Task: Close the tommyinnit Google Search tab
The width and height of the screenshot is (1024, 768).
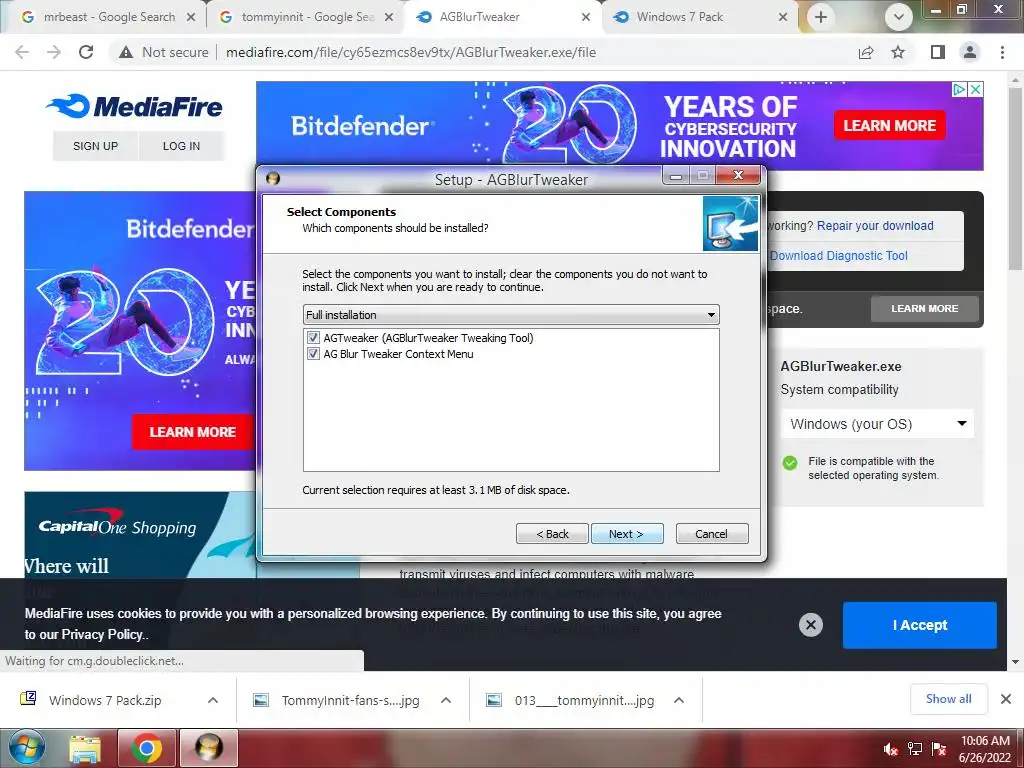Action: tap(389, 17)
